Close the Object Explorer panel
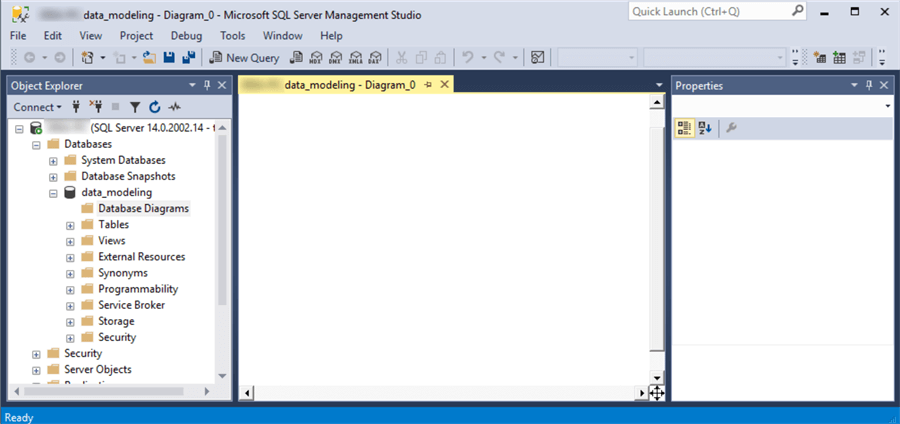 pyautogui.click(x=222, y=85)
